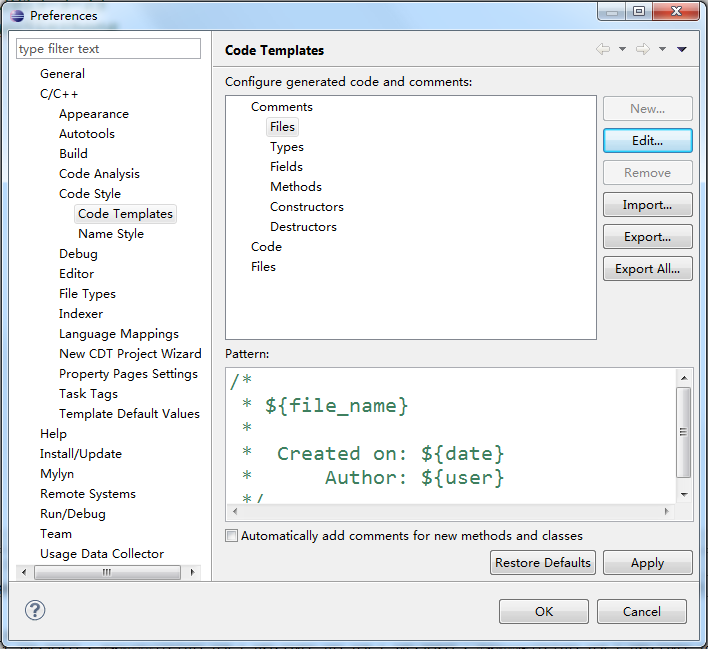The image size is (708, 649).
Task: Click pattern scrollbar up arrow
Action: [x=684, y=378]
